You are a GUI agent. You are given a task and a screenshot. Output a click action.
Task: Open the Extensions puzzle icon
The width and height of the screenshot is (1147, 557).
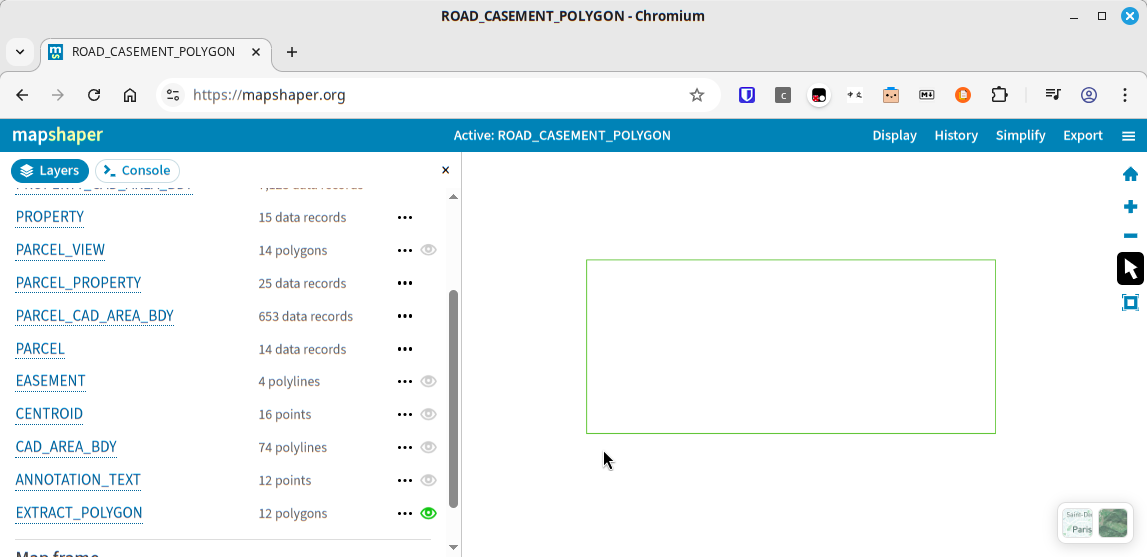click(999, 95)
